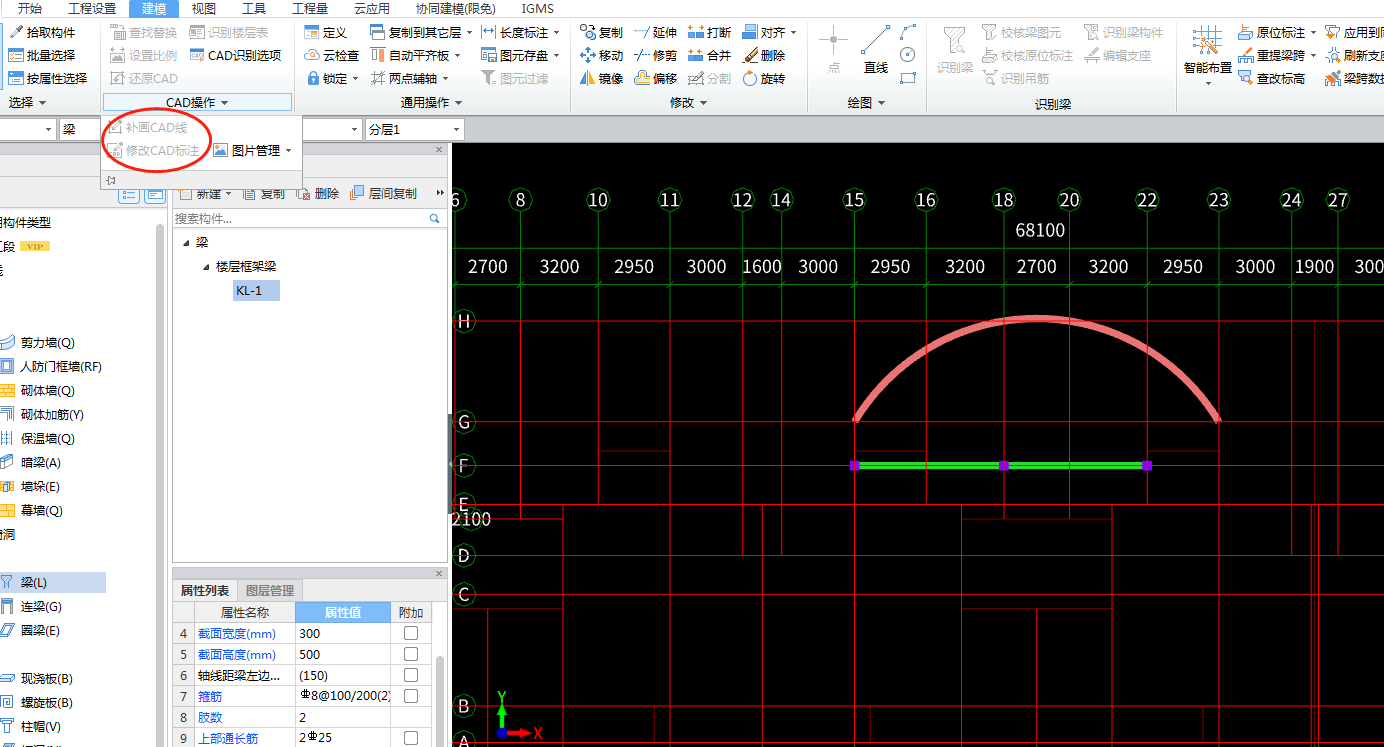This screenshot has height=747, width=1384.
Task: Select the 直线 line drawing tool
Action: [x=876, y=50]
